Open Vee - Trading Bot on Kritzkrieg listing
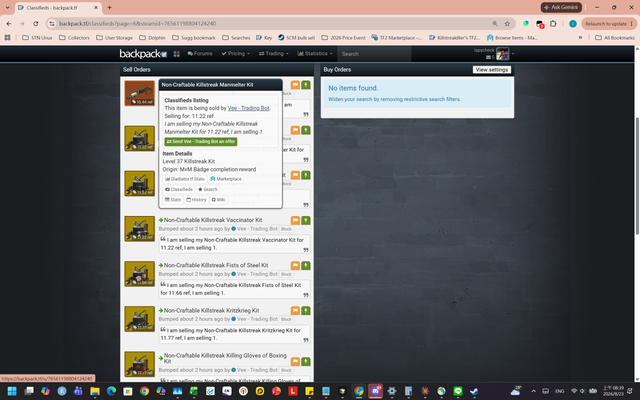This screenshot has width=640, height=400. click(x=257, y=319)
